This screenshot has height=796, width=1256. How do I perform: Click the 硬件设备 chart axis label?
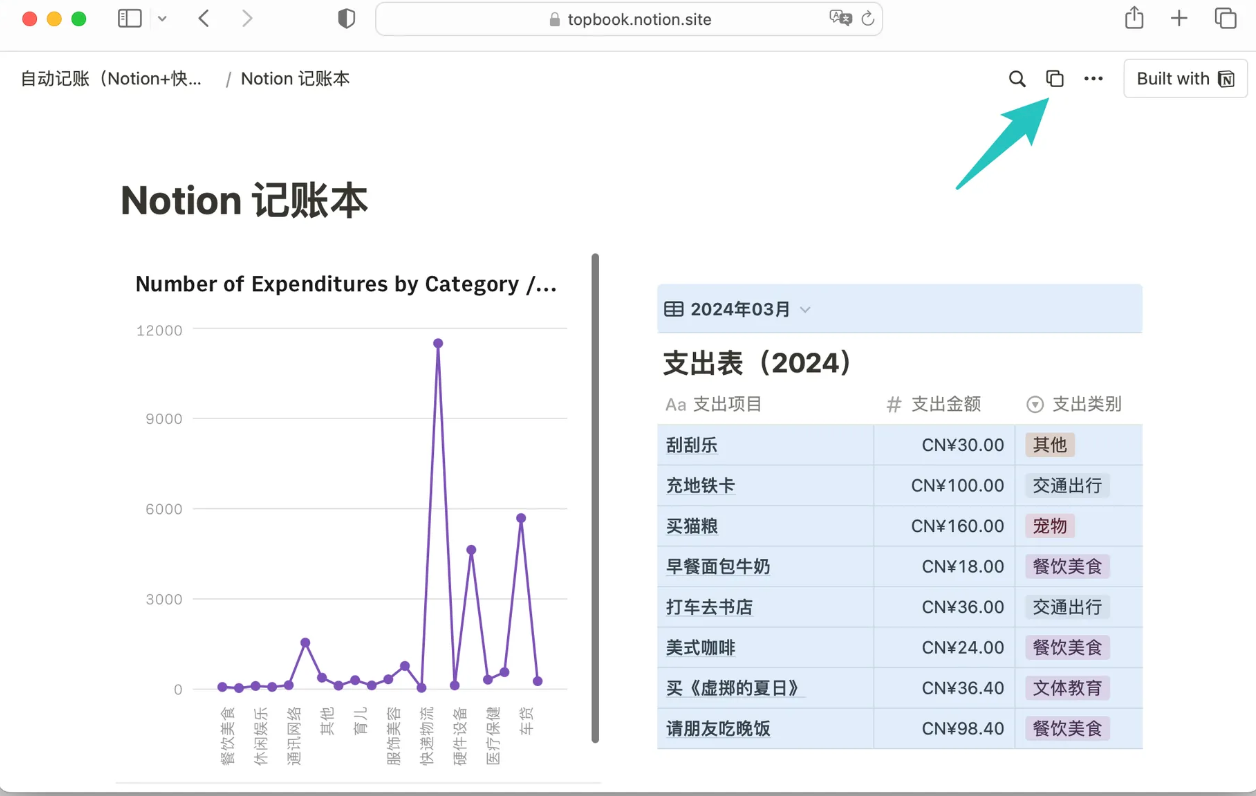(x=460, y=736)
